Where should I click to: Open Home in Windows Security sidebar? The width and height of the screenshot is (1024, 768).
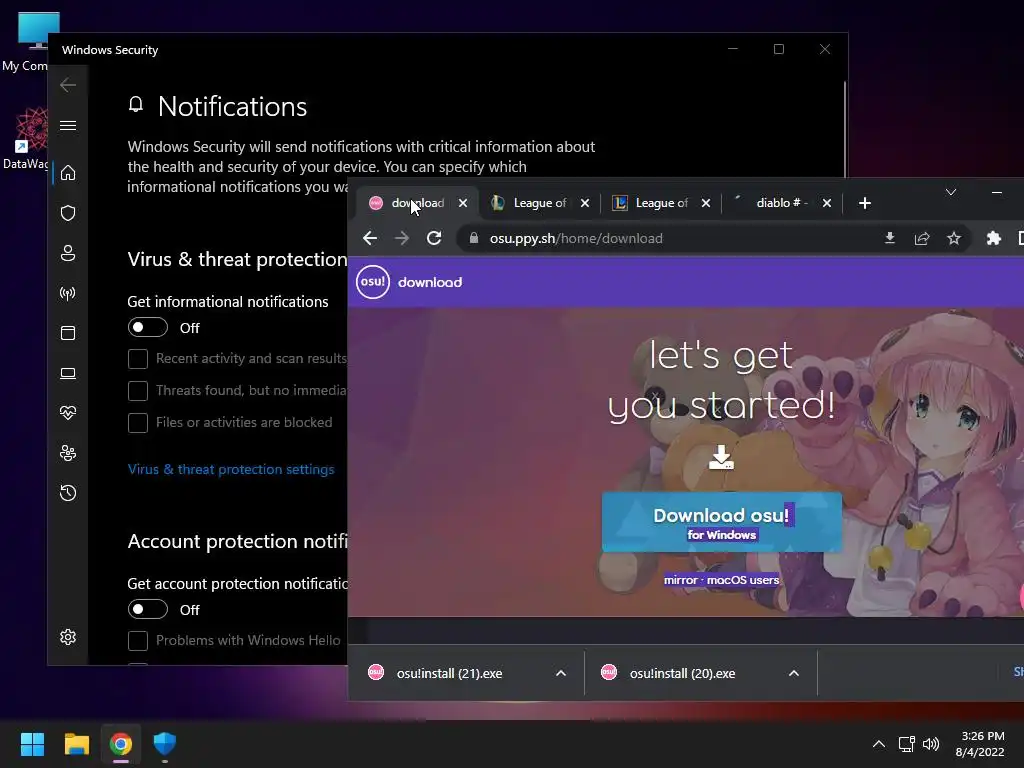[x=68, y=173]
